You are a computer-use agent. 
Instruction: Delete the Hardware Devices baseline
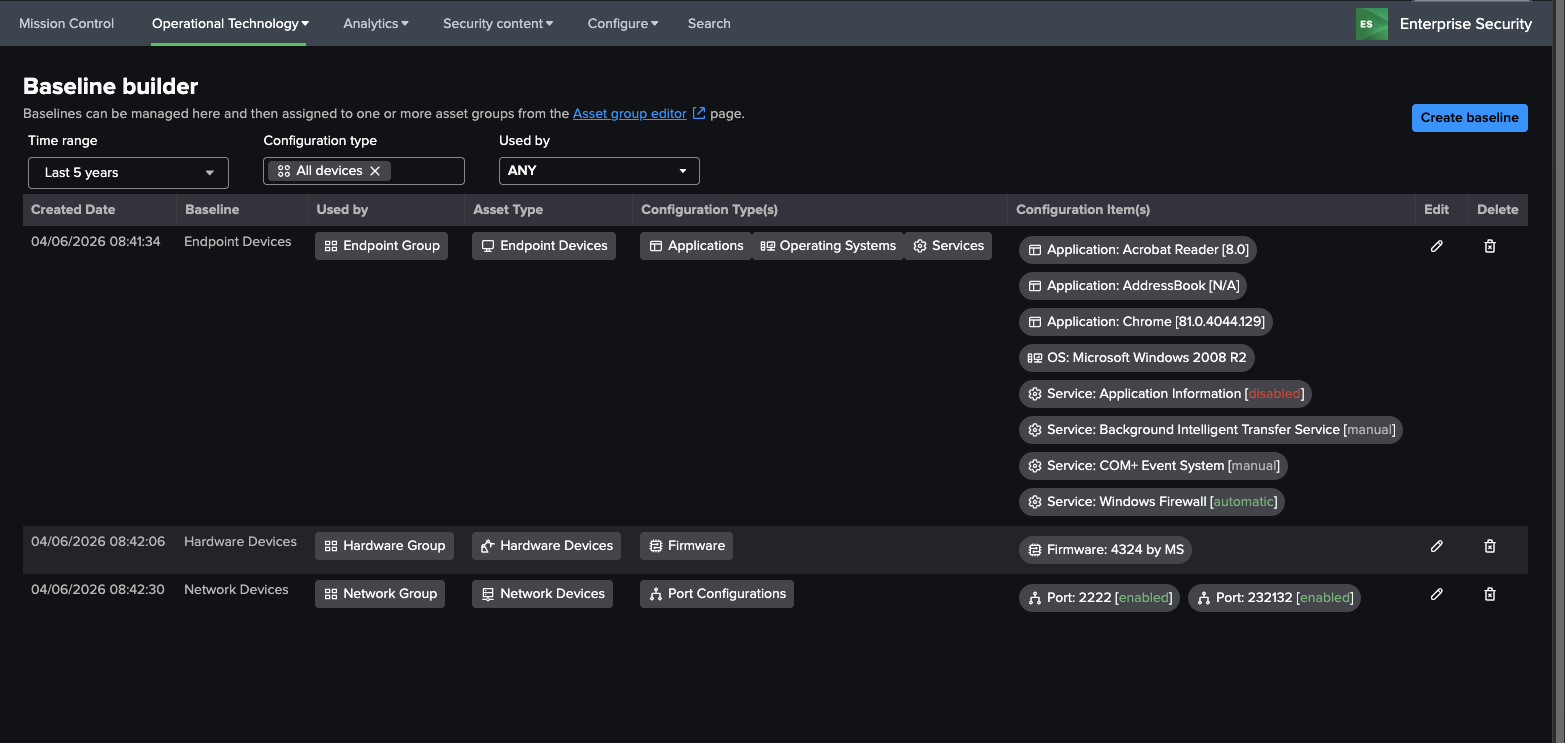point(1489,546)
